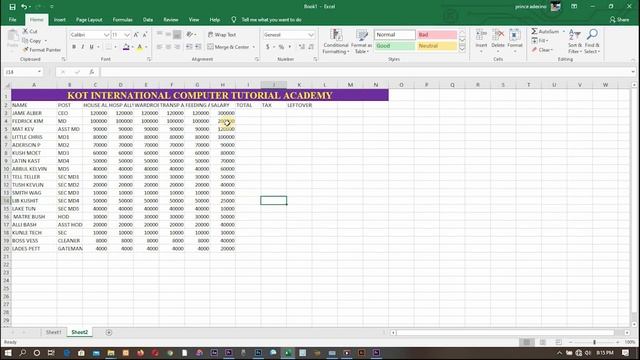Switch to the Insert tab
The image size is (640, 360).
coord(60,20)
